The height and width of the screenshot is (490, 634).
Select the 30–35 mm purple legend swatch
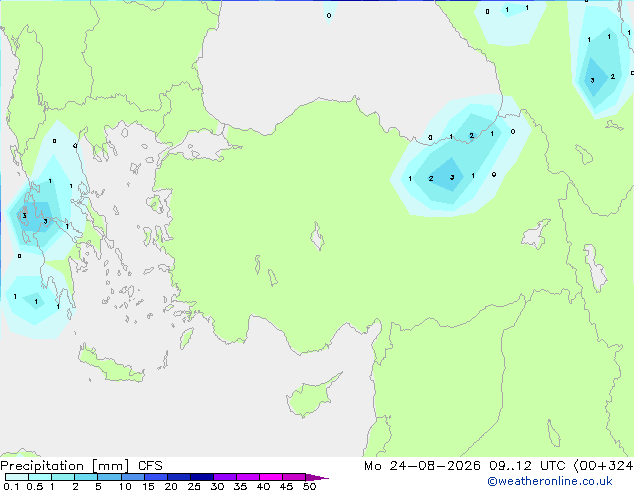[x=225, y=477]
